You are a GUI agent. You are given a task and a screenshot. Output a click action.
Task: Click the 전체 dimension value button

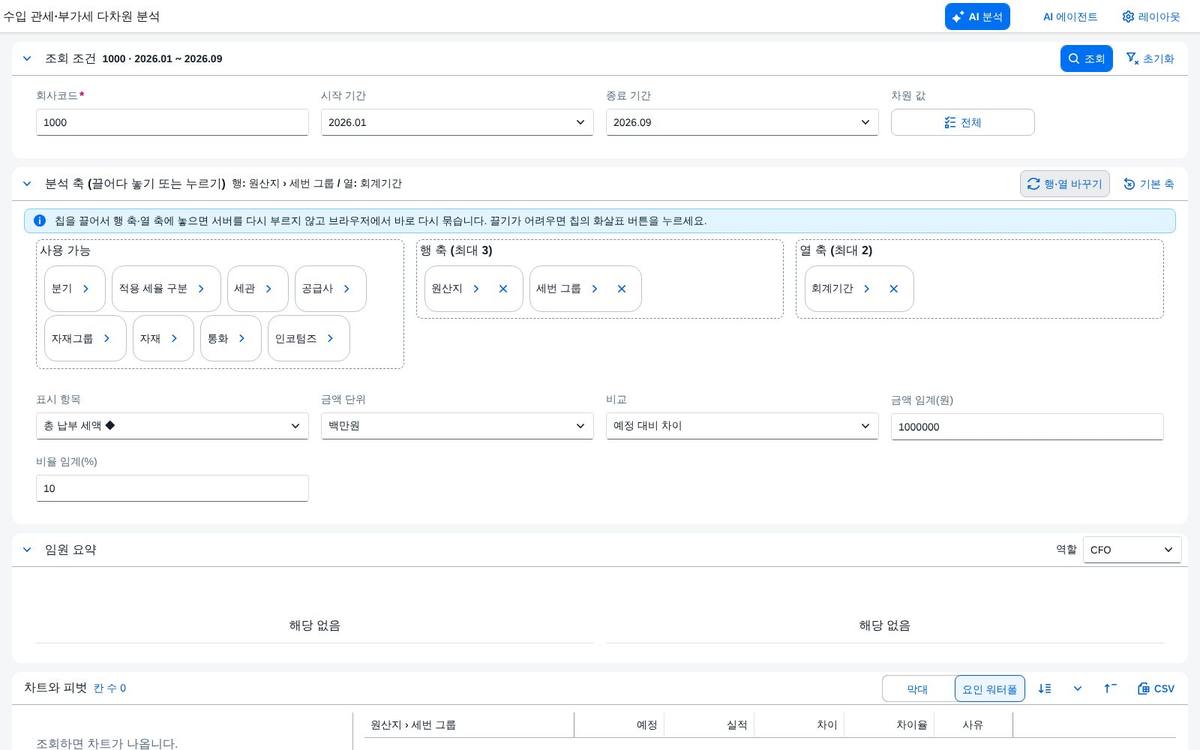962,122
